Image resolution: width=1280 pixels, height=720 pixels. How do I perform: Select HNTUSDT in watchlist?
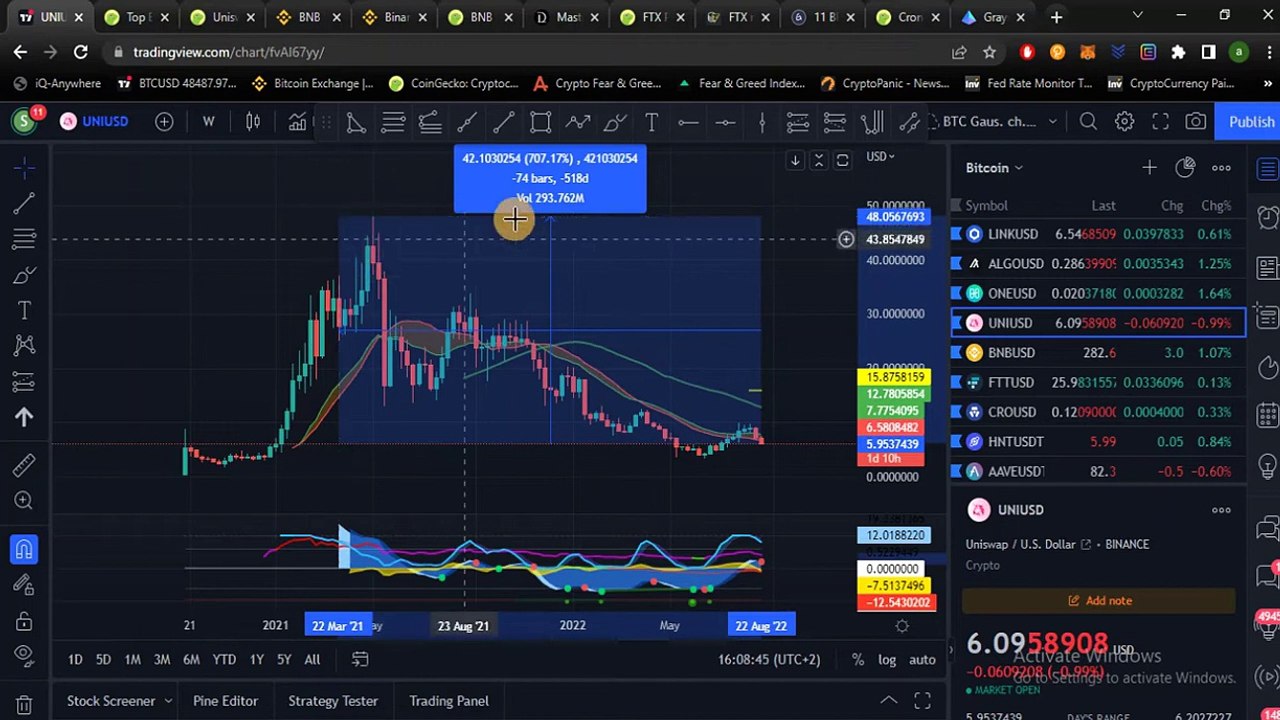coord(1097,441)
